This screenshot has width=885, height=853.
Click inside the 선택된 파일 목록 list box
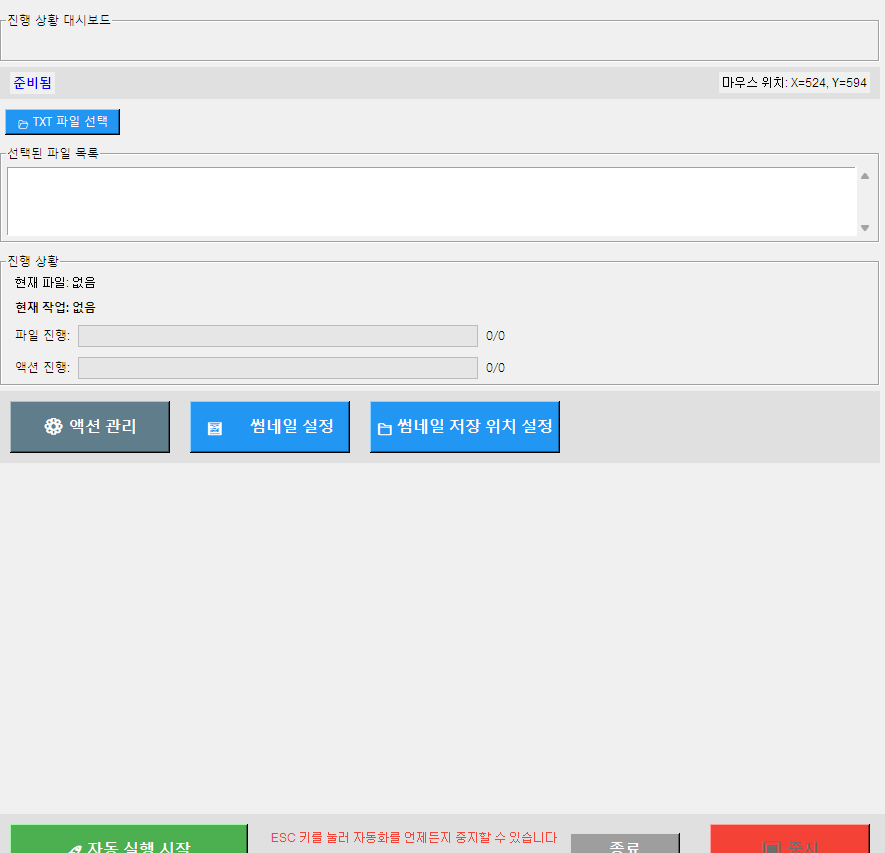(431, 201)
